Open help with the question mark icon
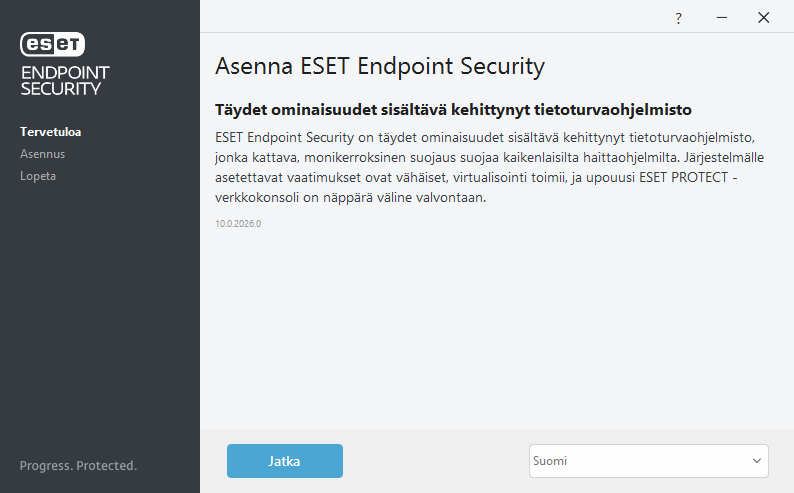The image size is (794, 493). pos(678,18)
